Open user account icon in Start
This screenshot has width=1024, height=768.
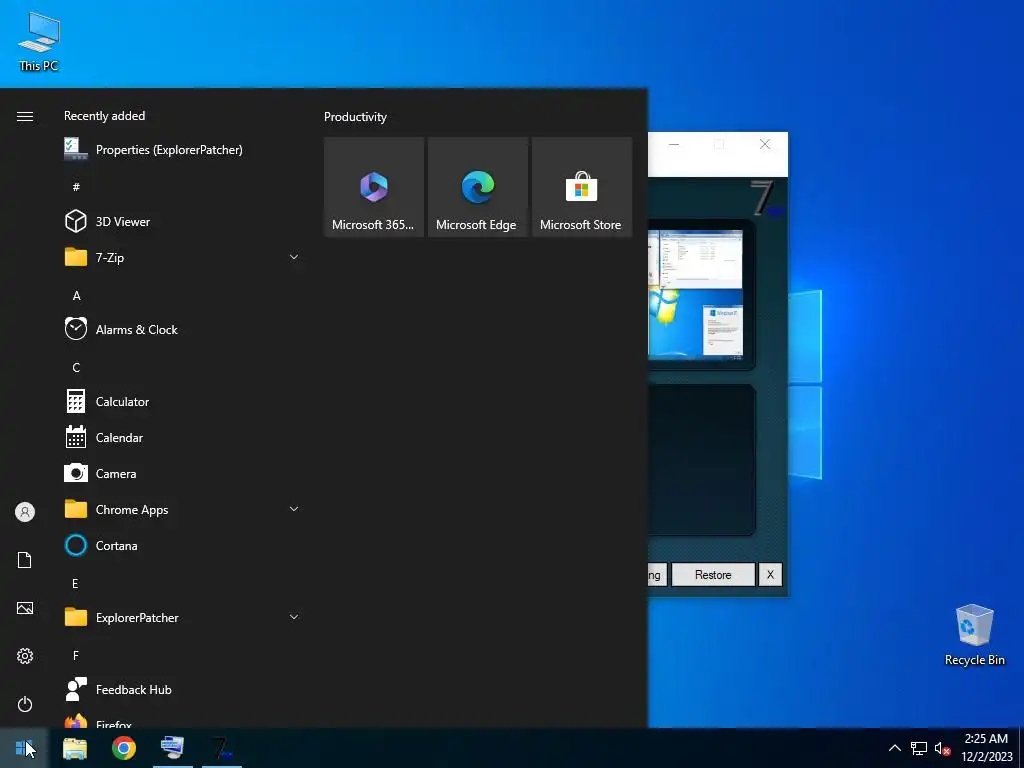[x=25, y=512]
